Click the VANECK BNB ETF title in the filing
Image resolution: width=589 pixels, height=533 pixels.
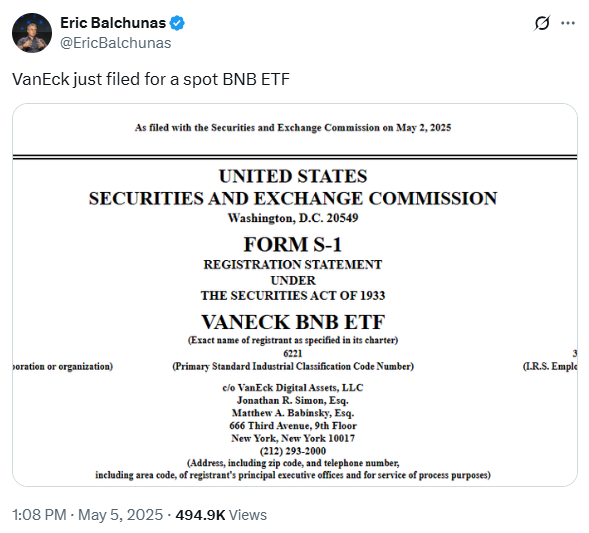[293, 322]
